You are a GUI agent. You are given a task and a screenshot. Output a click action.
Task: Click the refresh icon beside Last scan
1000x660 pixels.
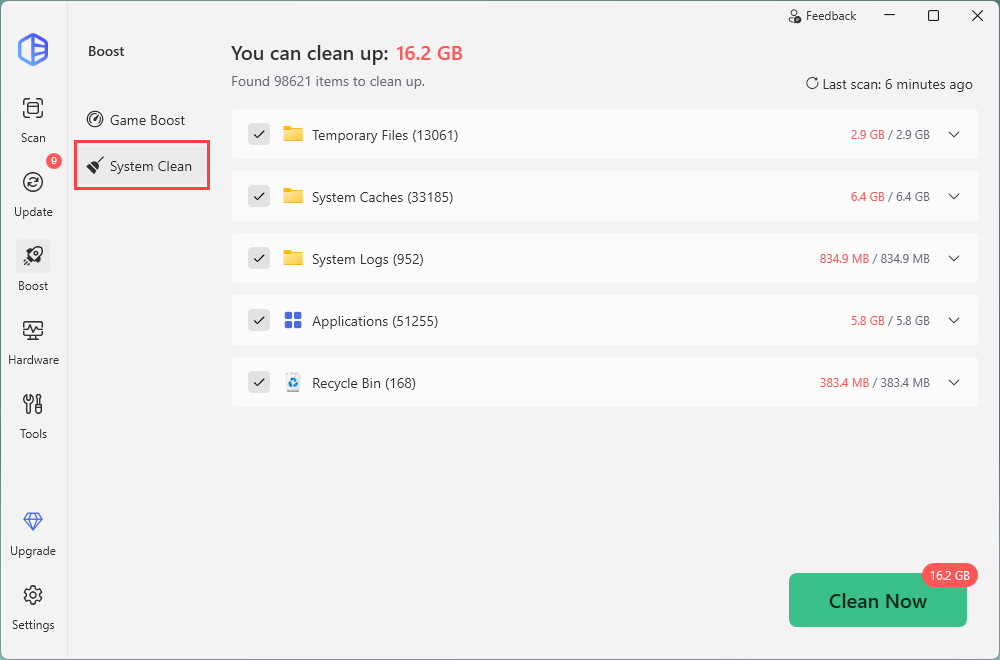pyautogui.click(x=812, y=84)
